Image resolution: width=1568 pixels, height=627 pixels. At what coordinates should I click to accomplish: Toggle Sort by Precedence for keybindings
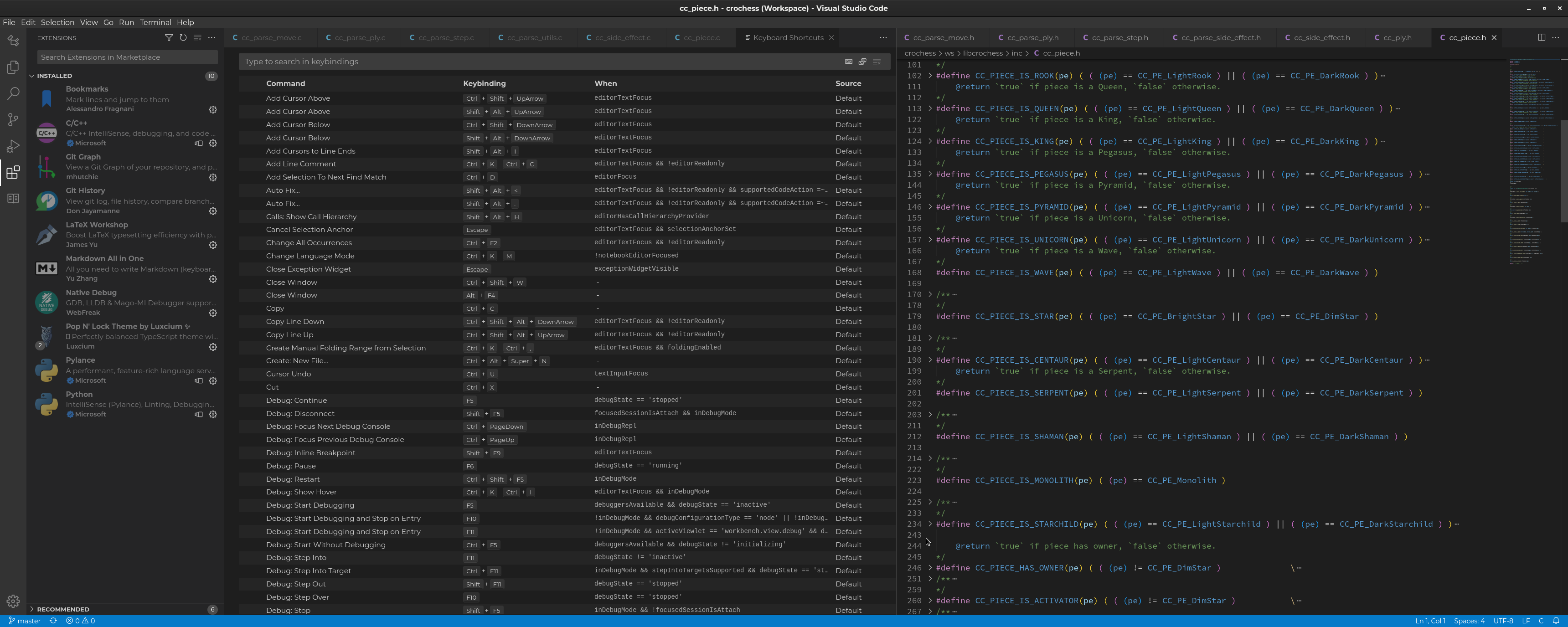tap(862, 62)
